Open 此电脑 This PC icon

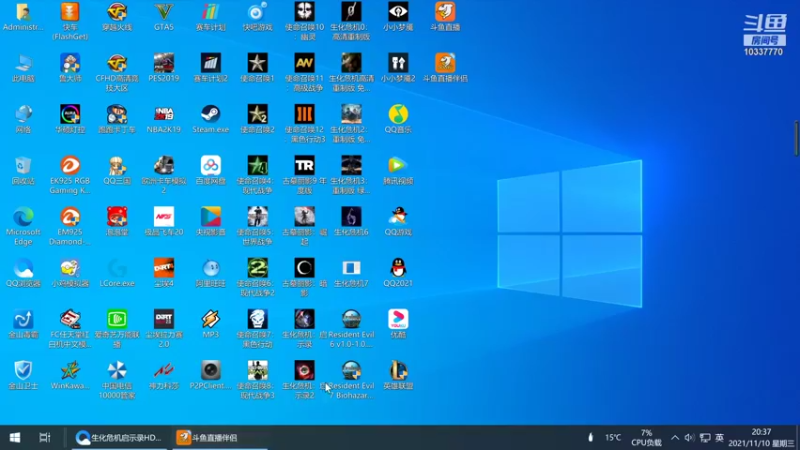coord(23,68)
